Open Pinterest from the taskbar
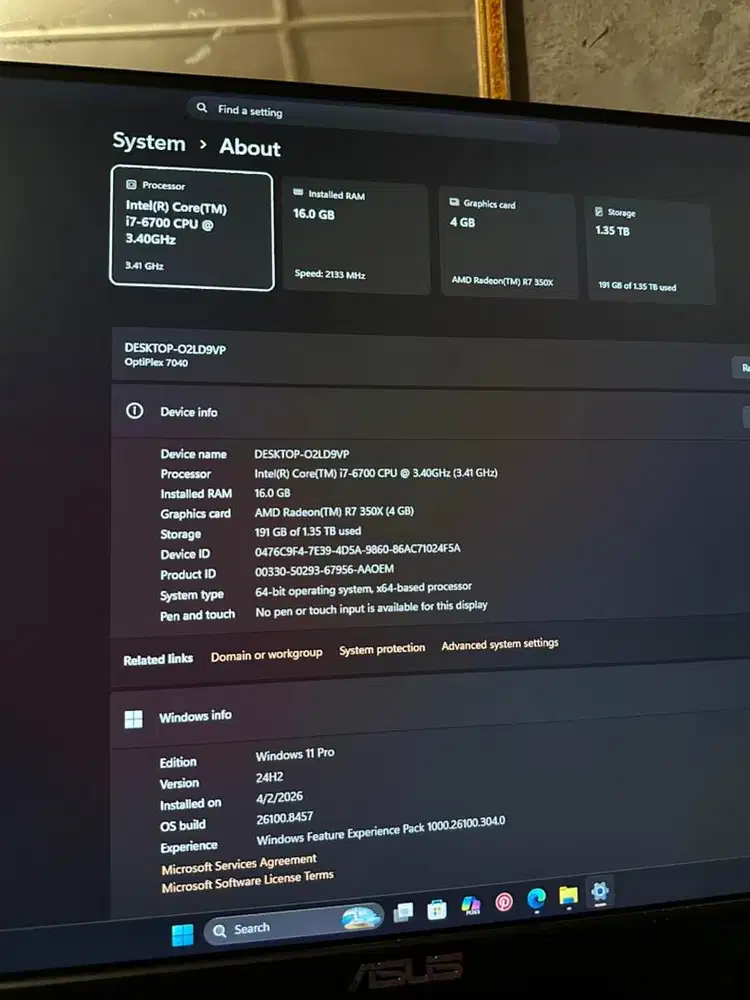 click(x=504, y=902)
